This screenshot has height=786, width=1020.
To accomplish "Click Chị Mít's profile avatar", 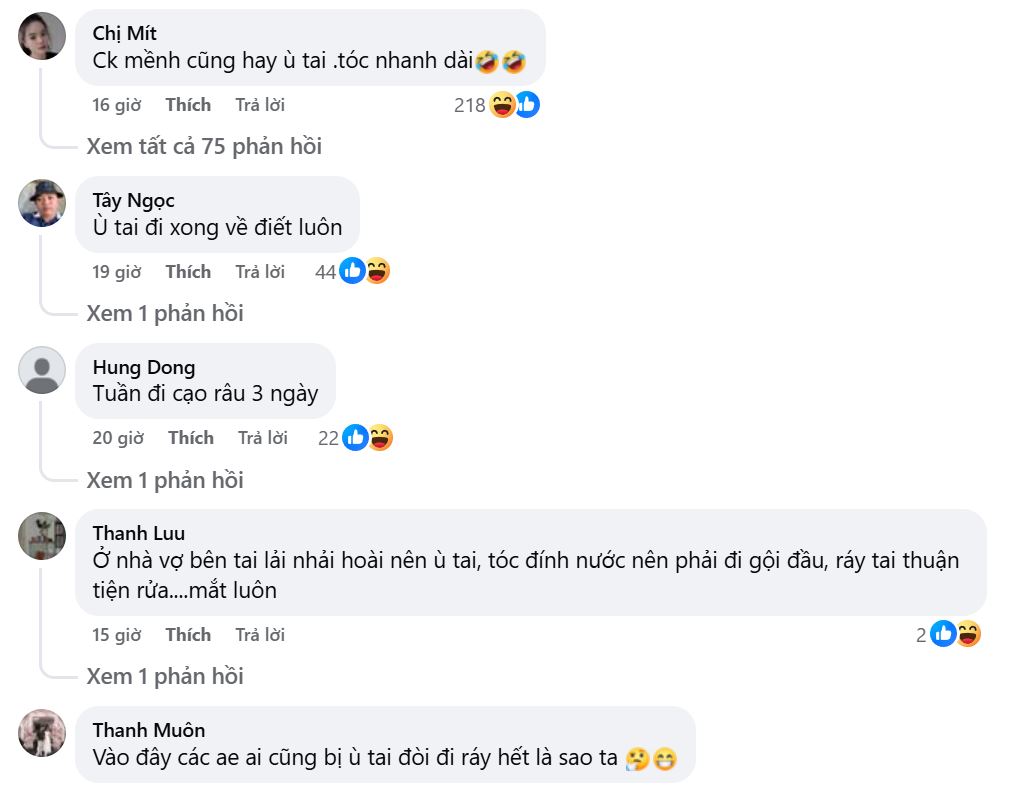I will pyautogui.click(x=42, y=36).
